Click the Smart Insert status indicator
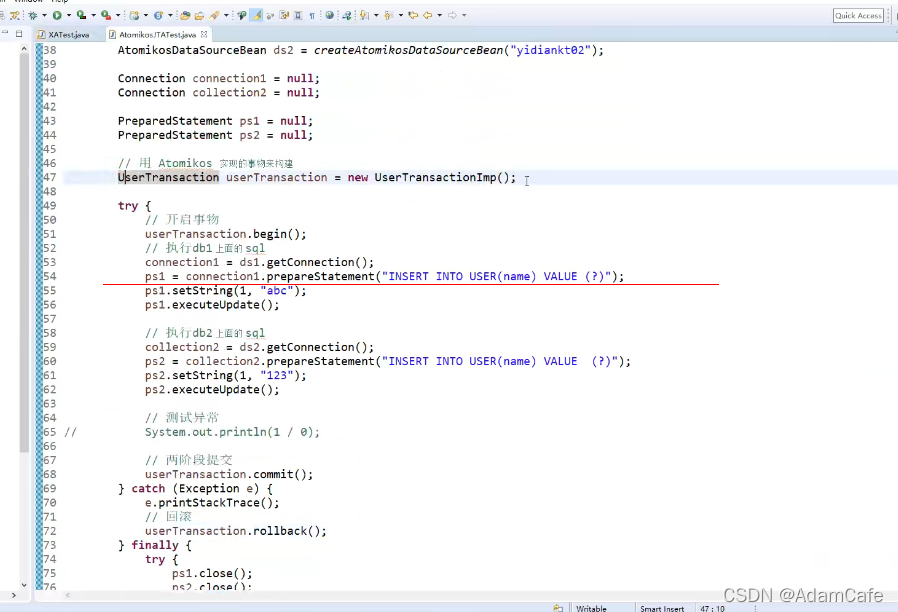 tap(662, 609)
